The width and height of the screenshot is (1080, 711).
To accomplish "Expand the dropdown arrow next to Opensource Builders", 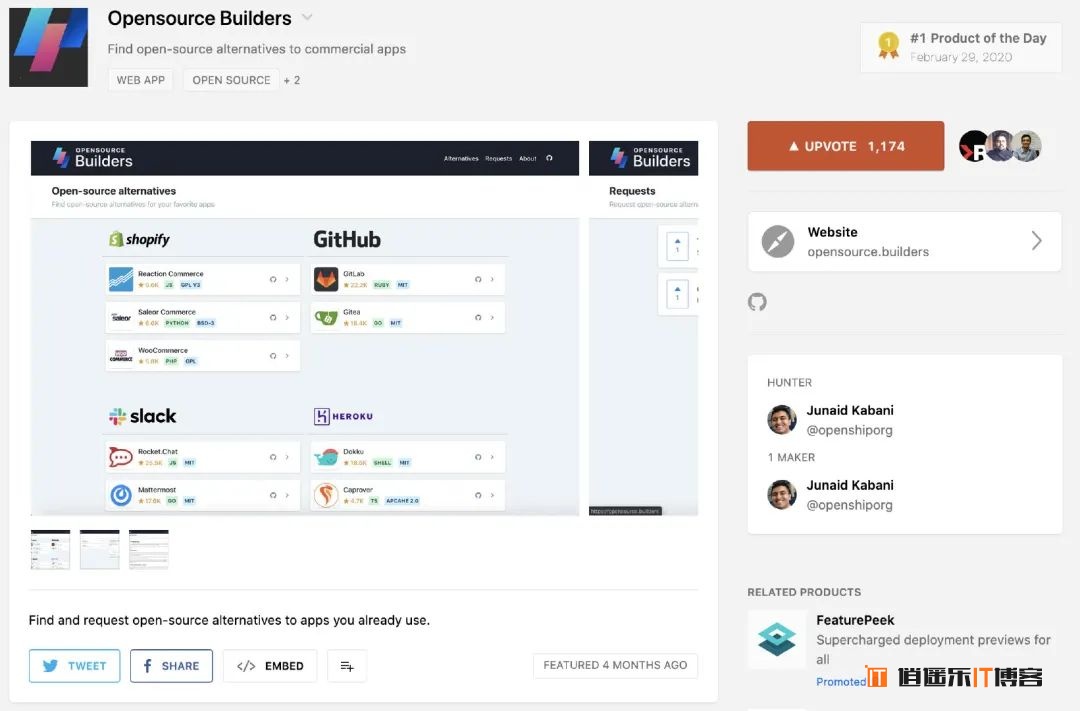I will click(307, 18).
